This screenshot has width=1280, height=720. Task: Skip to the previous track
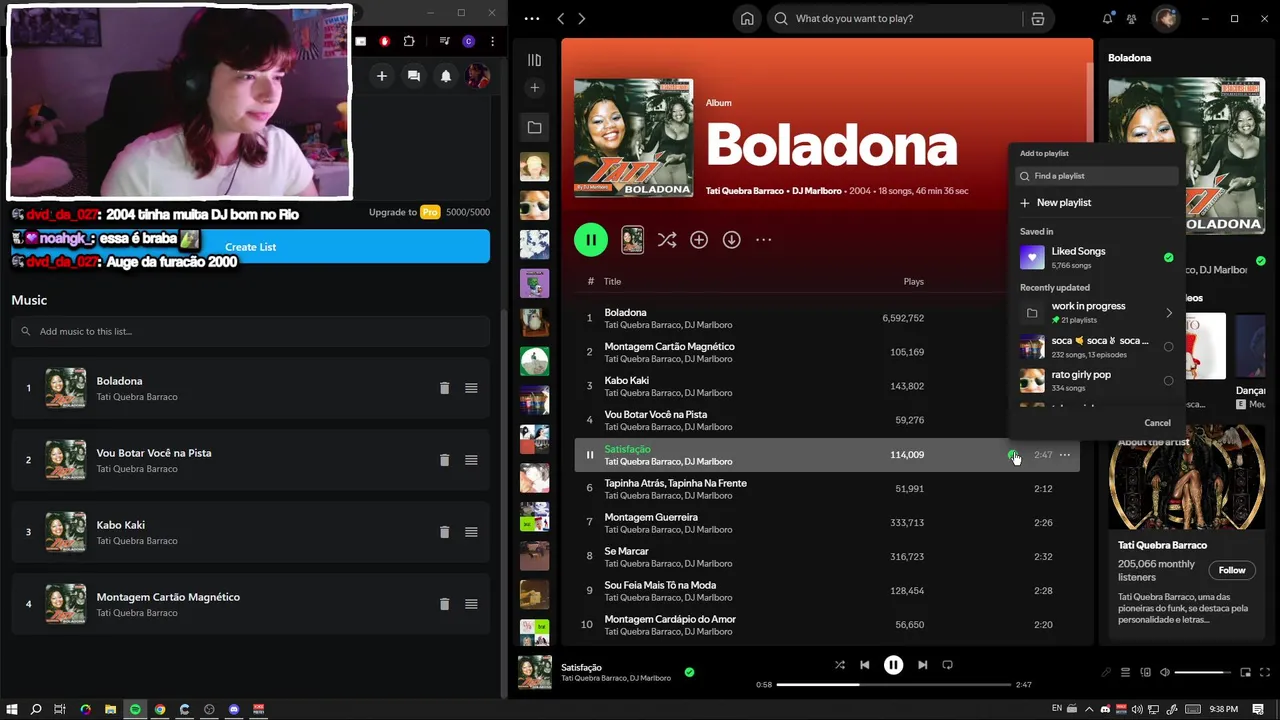(x=864, y=665)
